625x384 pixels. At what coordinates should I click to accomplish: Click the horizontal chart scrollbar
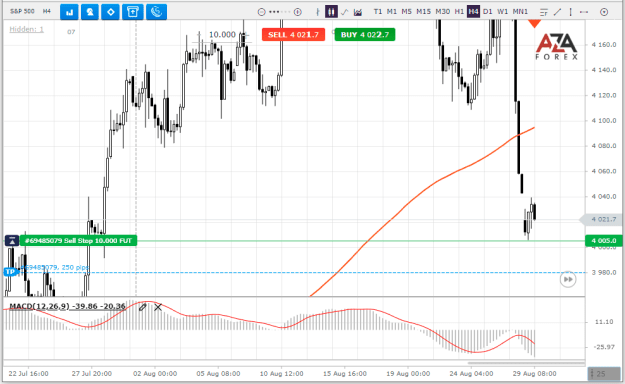pos(526,363)
